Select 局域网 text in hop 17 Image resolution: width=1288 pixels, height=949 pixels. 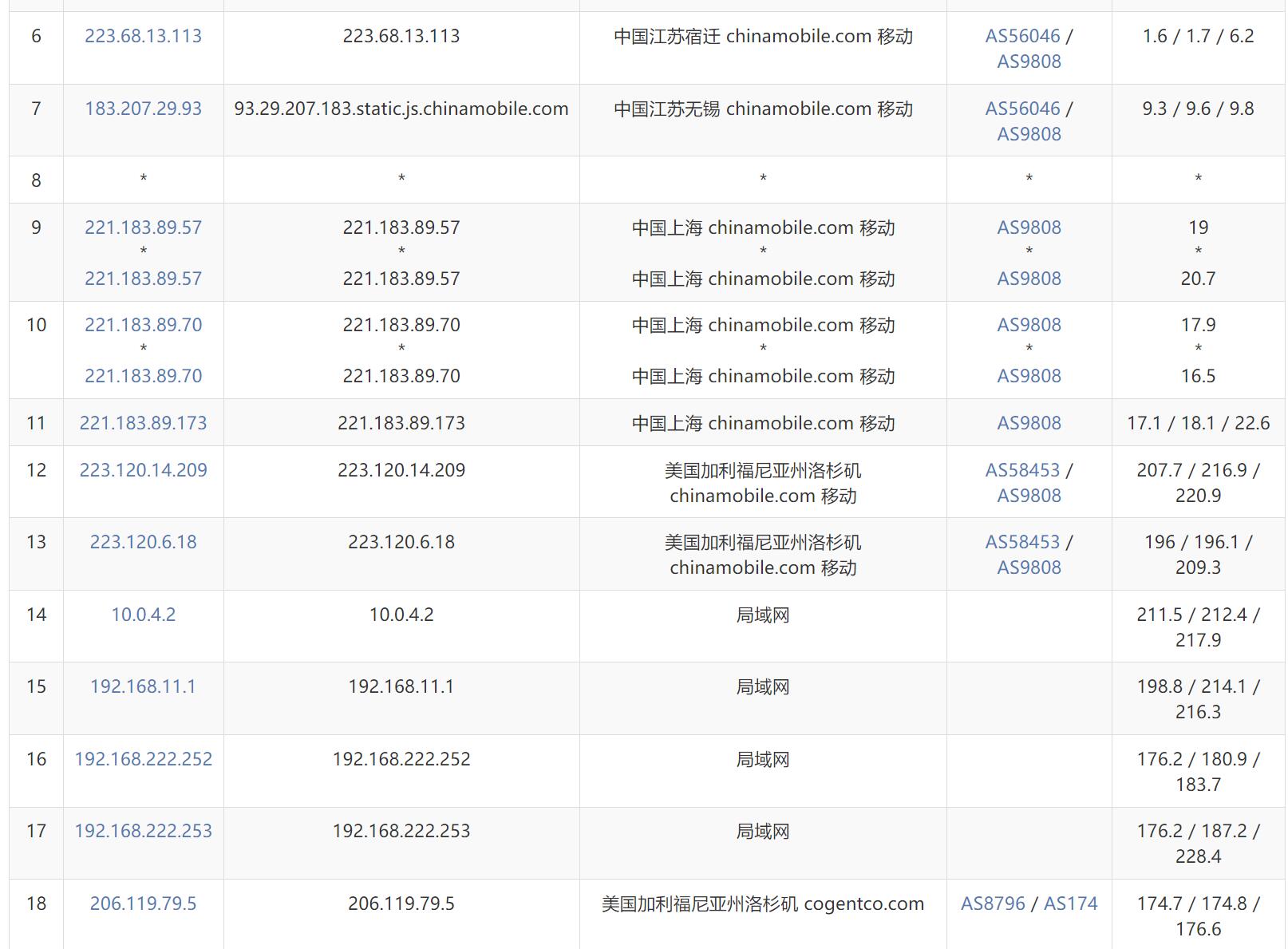click(x=763, y=831)
